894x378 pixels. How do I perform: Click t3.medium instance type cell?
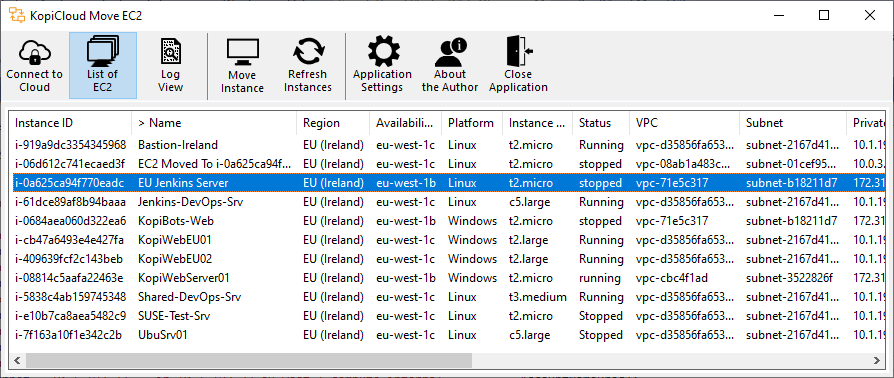[538, 297]
